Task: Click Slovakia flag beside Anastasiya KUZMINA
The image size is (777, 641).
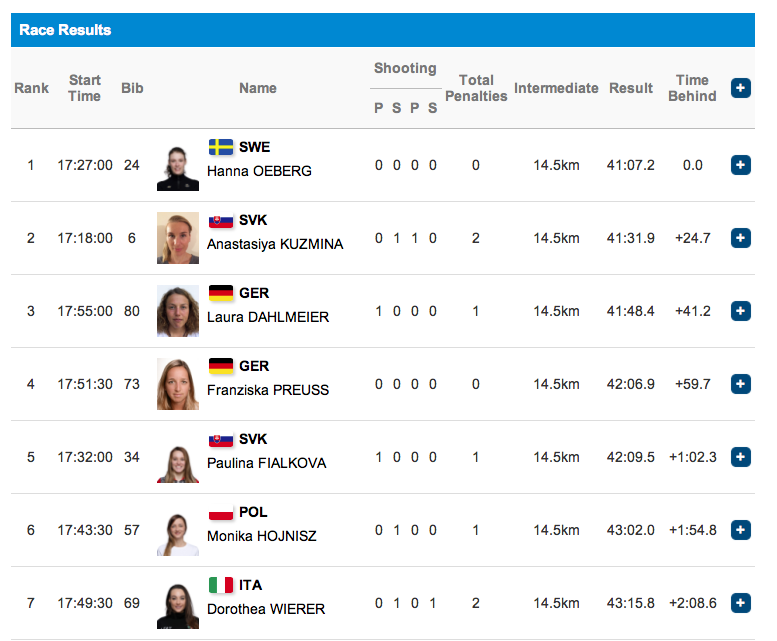Action: [x=221, y=220]
